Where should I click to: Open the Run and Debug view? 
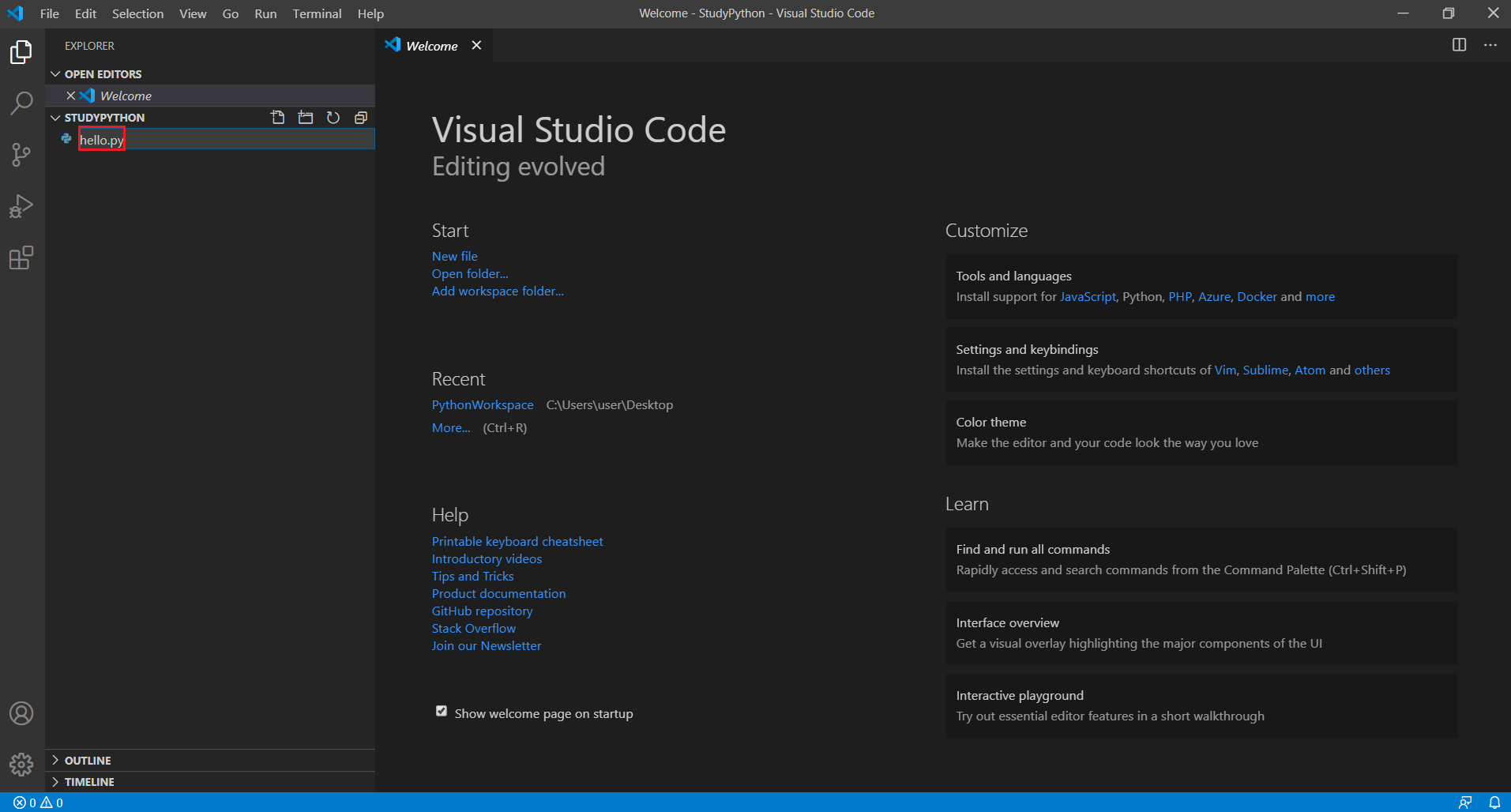[21, 206]
